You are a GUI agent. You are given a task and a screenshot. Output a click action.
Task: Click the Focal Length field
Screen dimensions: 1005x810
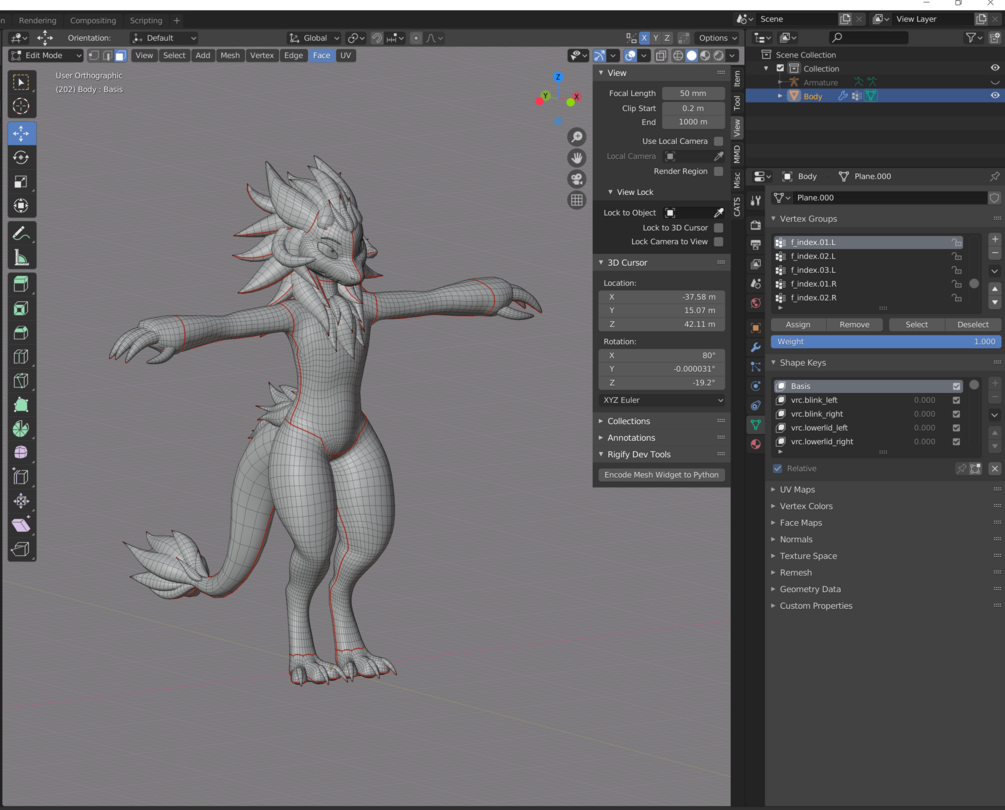pyautogui.click(x=694, y=93)
